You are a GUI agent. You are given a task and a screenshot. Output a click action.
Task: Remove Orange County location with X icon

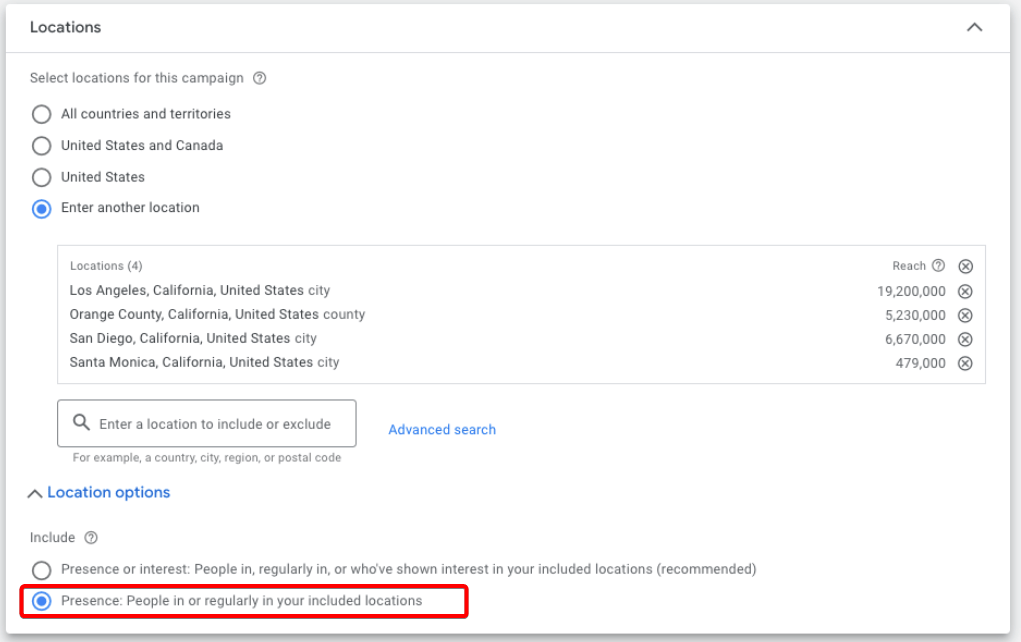965,315
